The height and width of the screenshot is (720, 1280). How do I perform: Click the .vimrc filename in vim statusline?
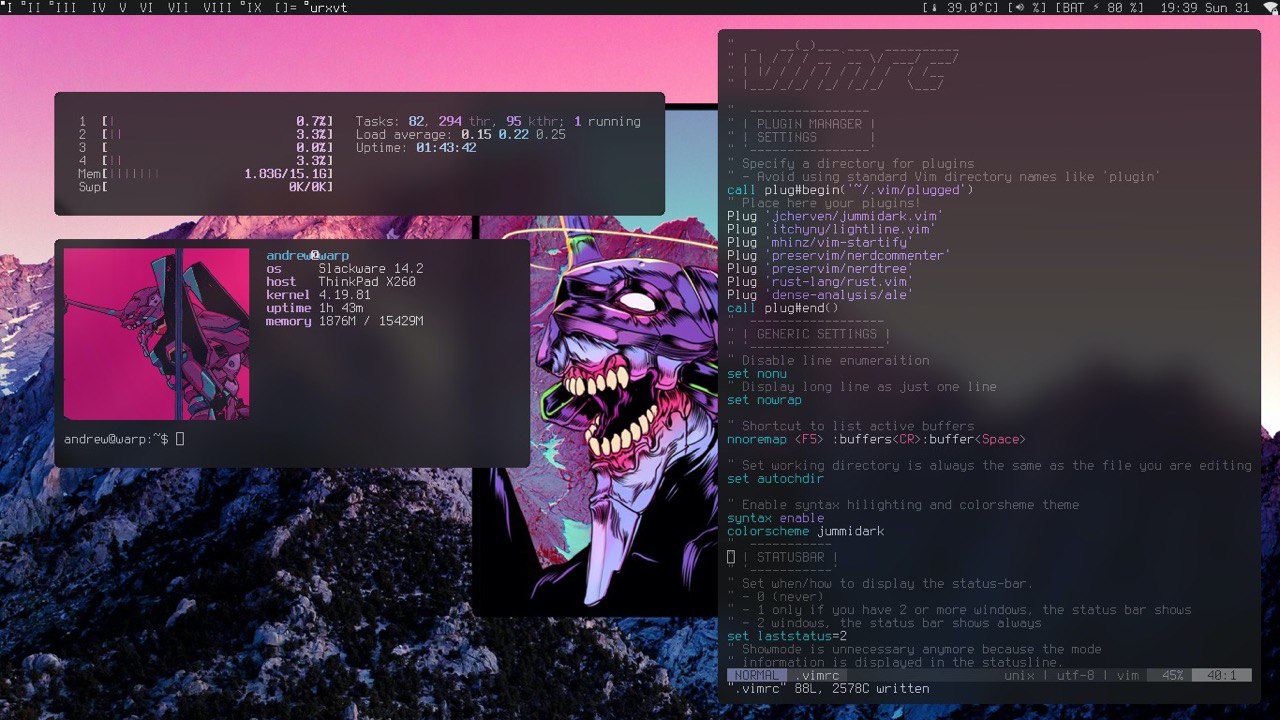click(x=817, y=675)
